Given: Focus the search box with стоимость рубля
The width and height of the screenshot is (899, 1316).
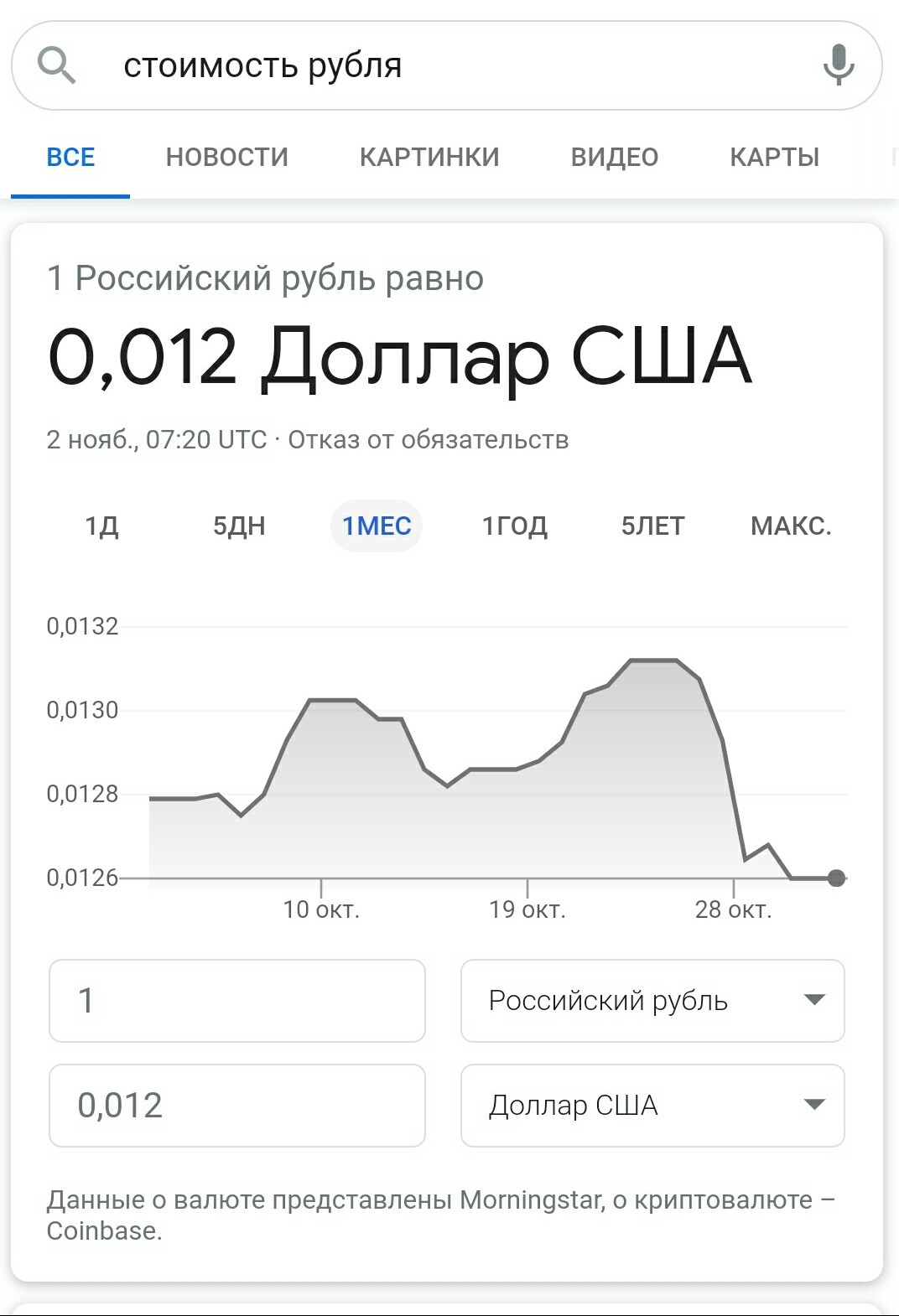Looking at the screenshot, I should (447, 65).
